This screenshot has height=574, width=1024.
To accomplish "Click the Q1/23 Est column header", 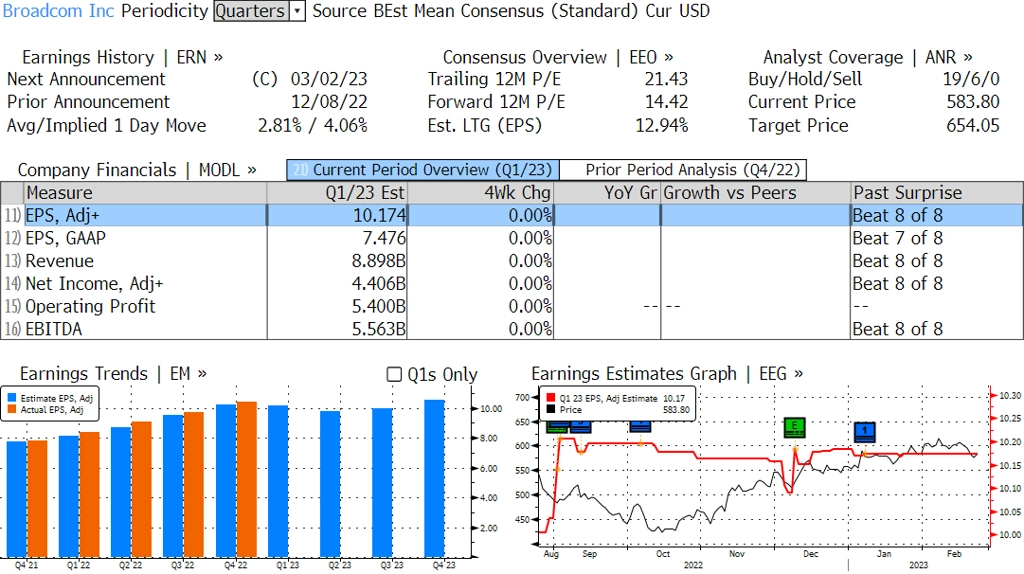I will click(x=336, y=193).
